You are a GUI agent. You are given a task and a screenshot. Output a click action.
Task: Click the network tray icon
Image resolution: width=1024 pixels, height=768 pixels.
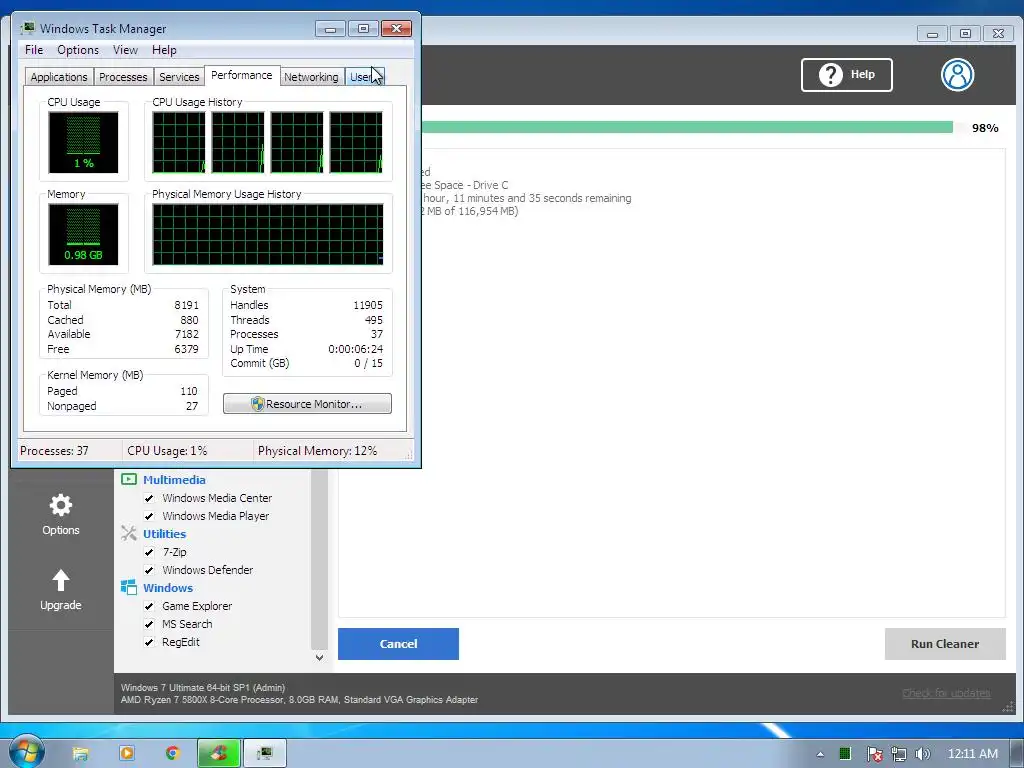899,754
